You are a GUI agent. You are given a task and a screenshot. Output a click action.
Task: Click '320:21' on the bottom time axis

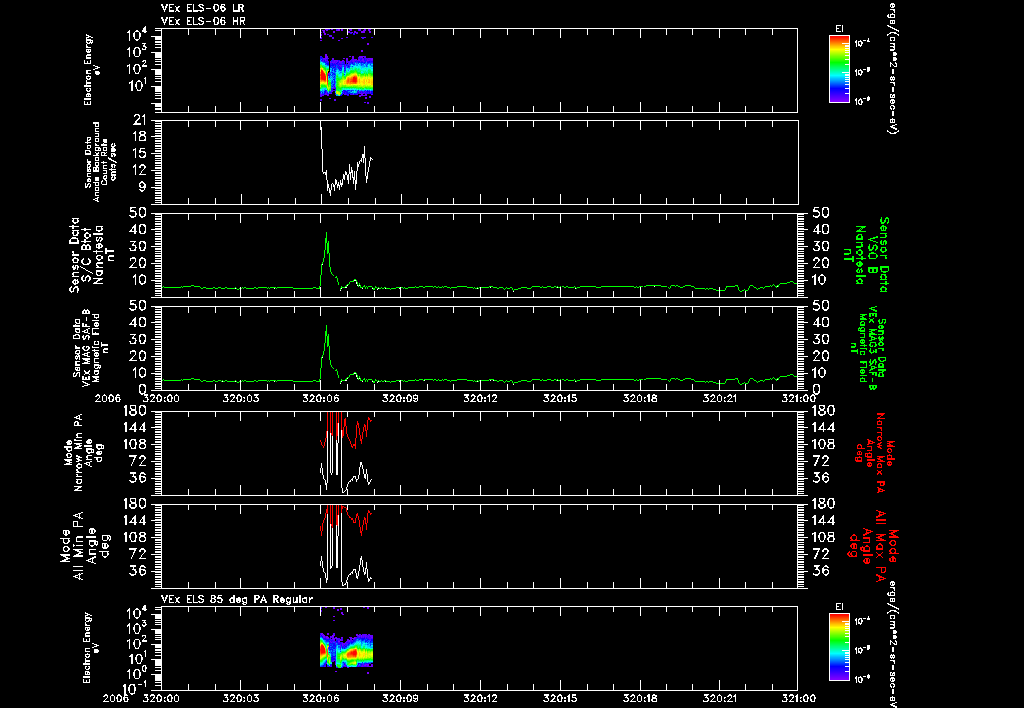tap(720, 698)
